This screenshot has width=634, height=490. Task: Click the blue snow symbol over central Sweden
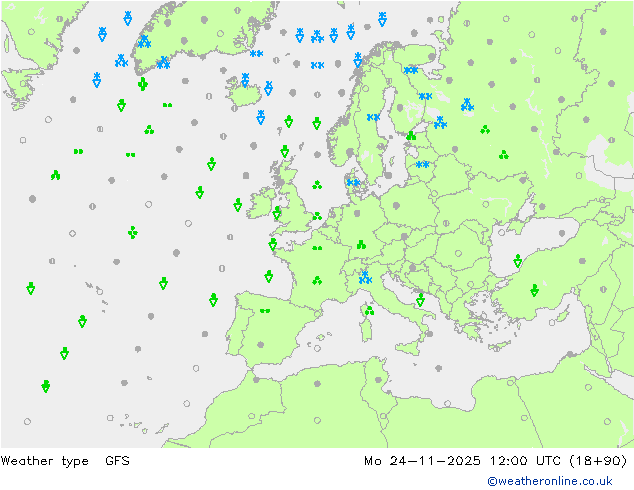[373, 117]
